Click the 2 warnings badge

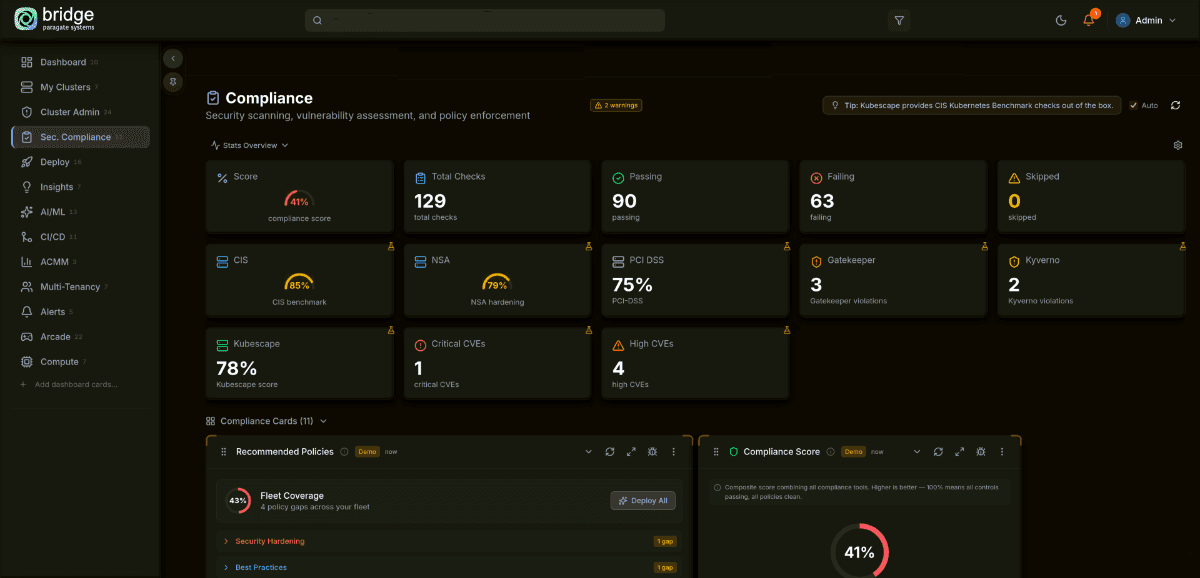[615, 105]
